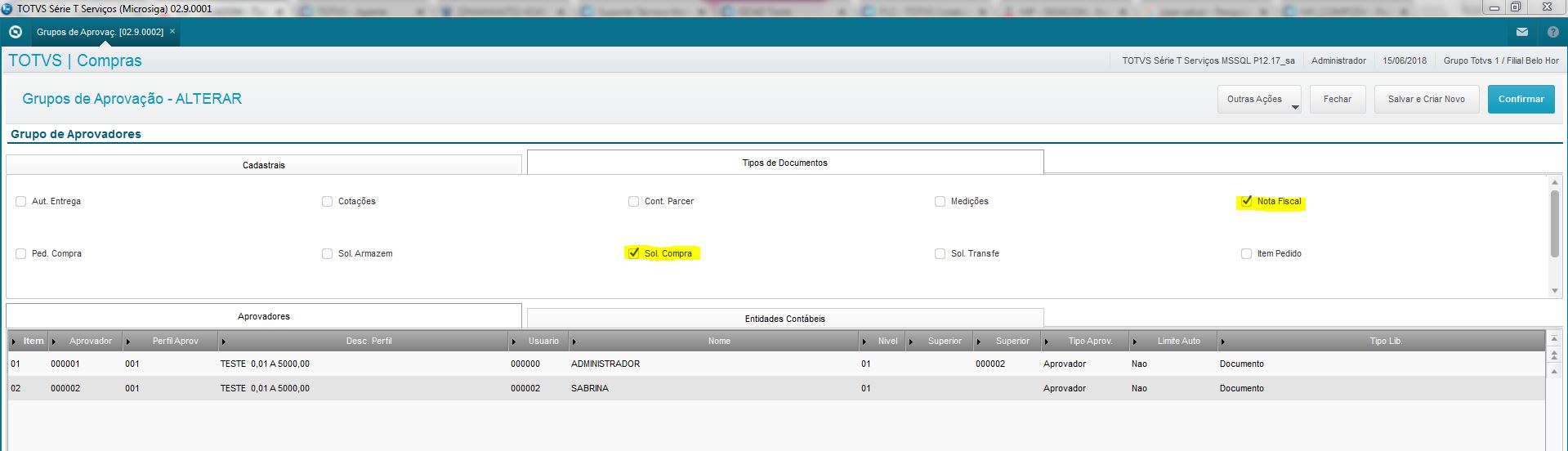Image resolution: width=1568 pixels, height=451 pixels.
Task: Open the Entidades Contábeis tab
Action: click(785, 319)
